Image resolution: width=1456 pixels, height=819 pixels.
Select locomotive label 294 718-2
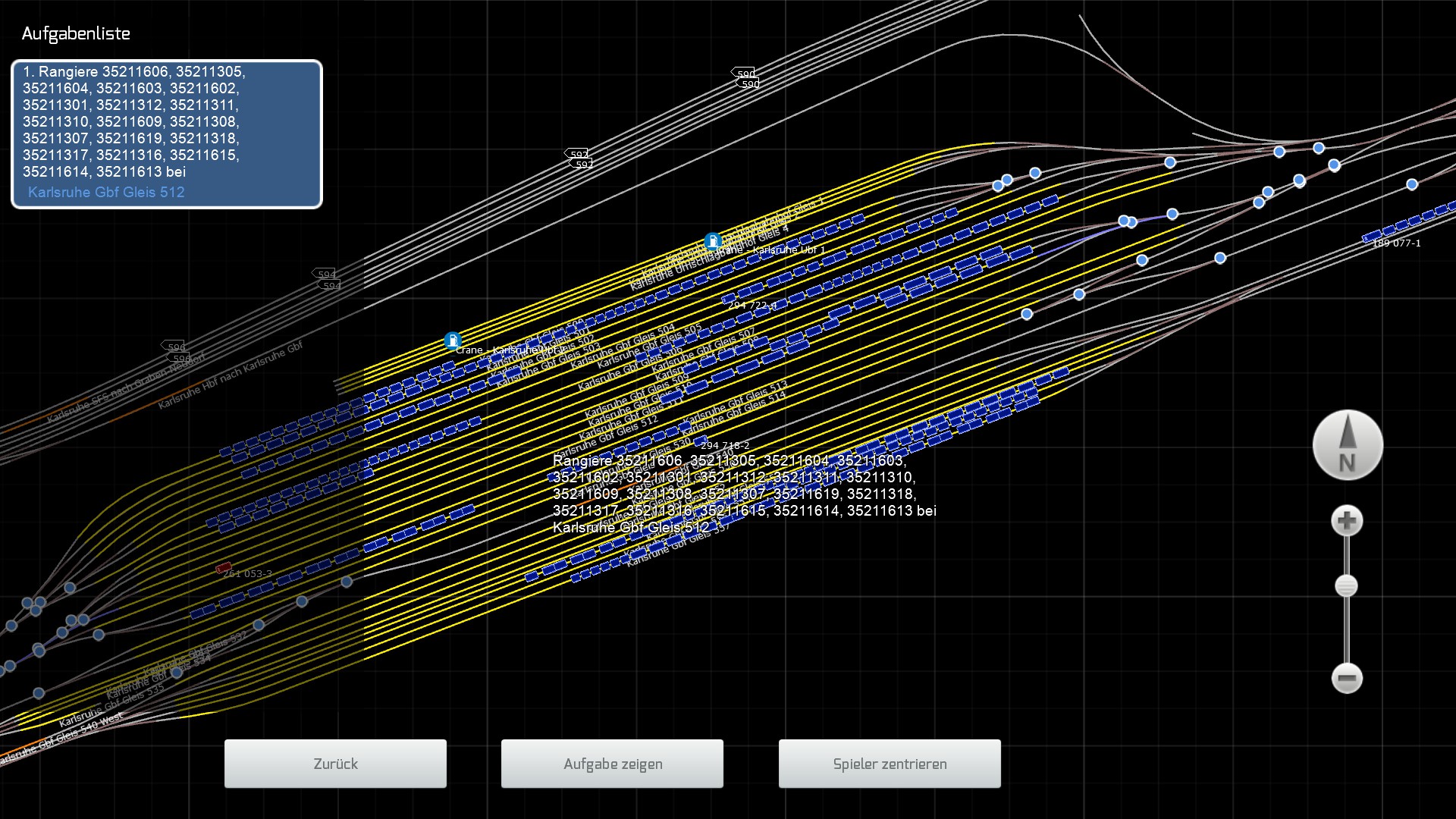pos(724,446)
